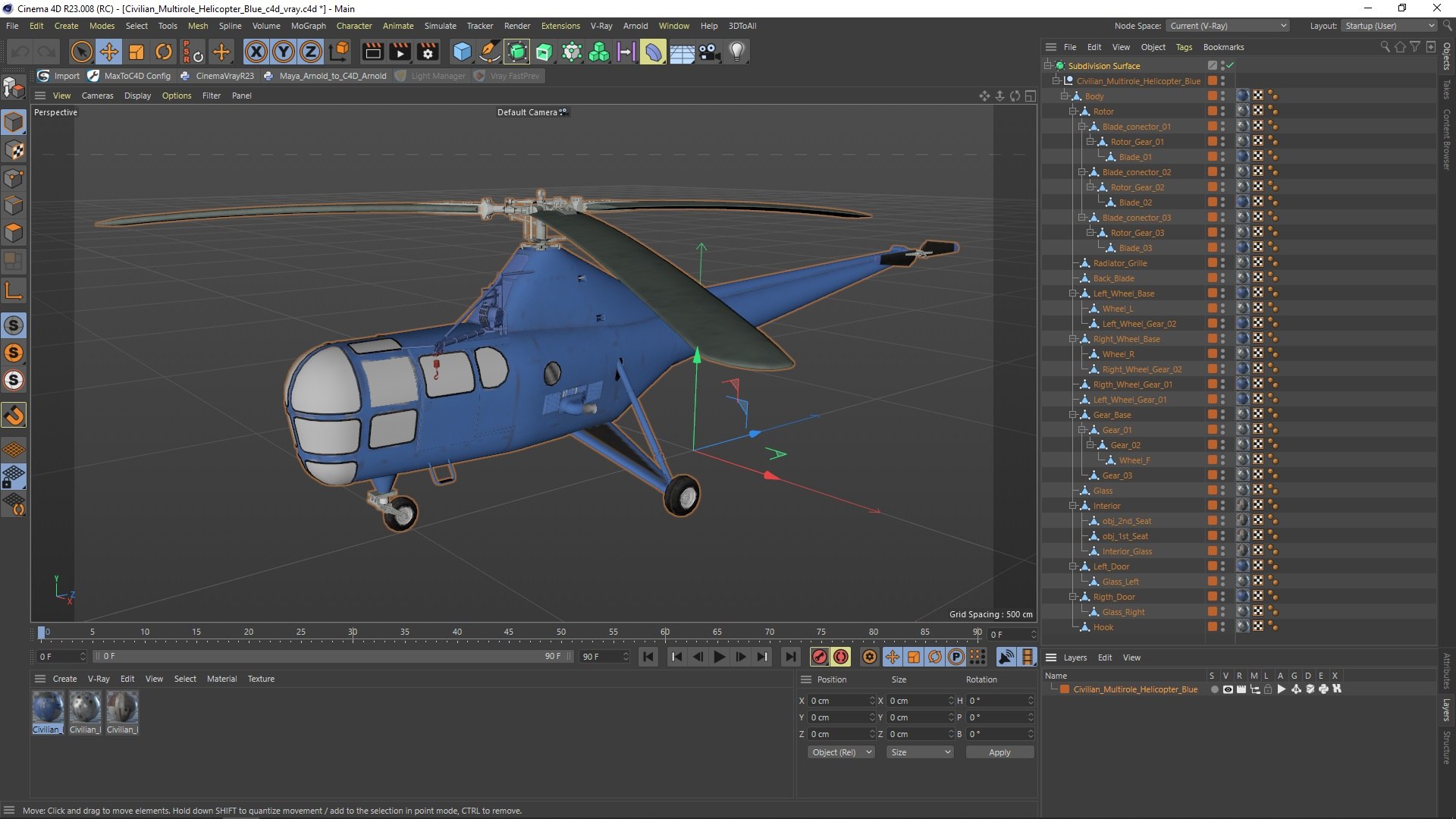The width and height of the screenshot is (1456, 819).
Task: Open viewport Cameras menu
Action: point(97,96)
